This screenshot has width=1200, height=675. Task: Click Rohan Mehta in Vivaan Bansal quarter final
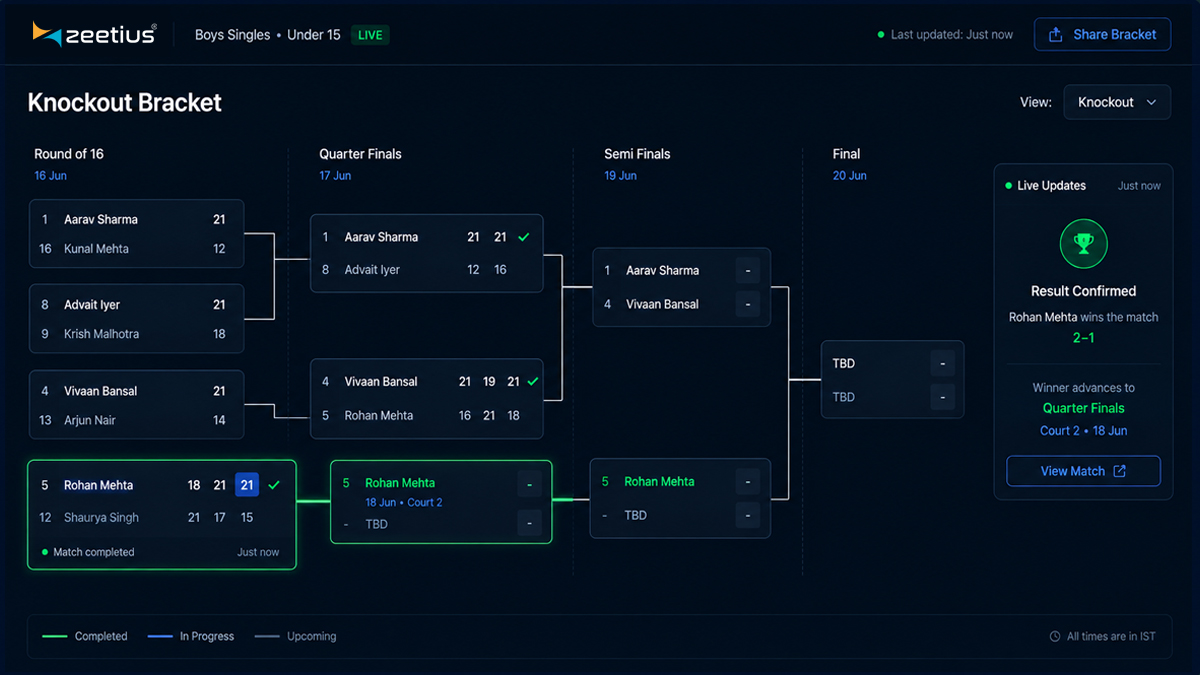[379, 415]
